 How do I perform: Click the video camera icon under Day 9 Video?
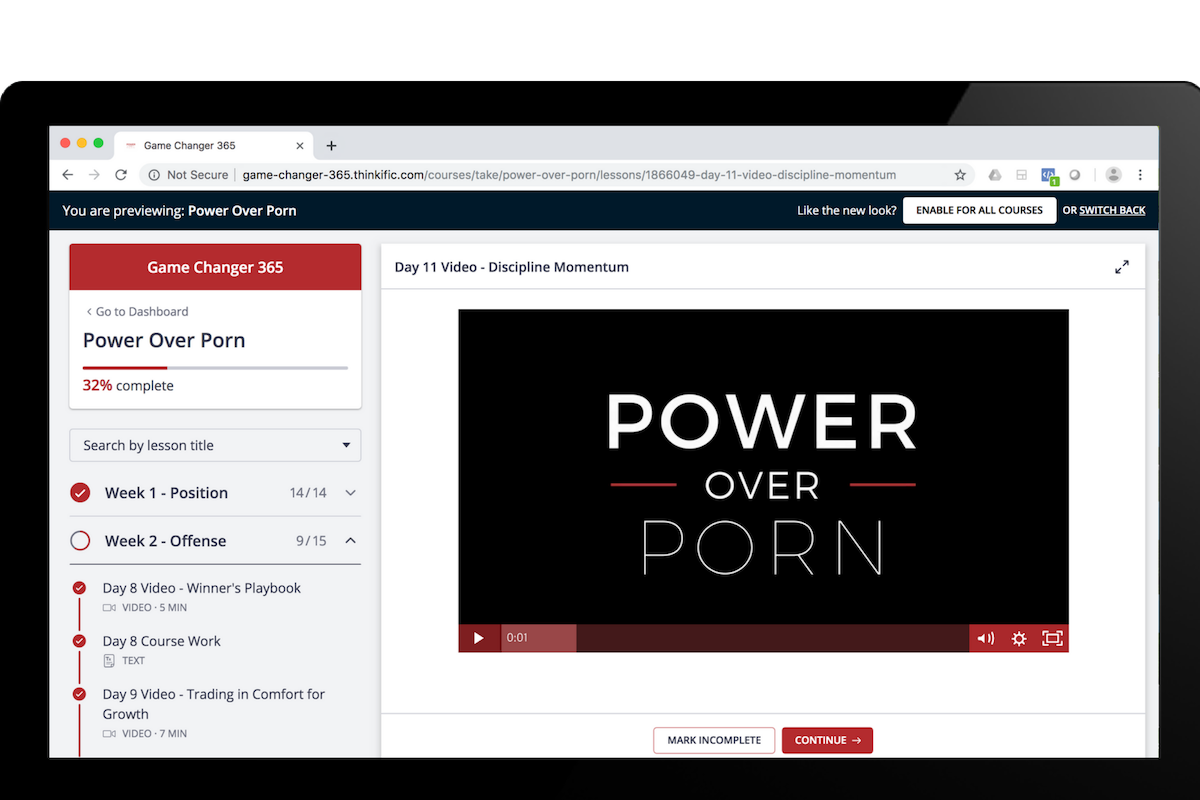click(109, 734)
